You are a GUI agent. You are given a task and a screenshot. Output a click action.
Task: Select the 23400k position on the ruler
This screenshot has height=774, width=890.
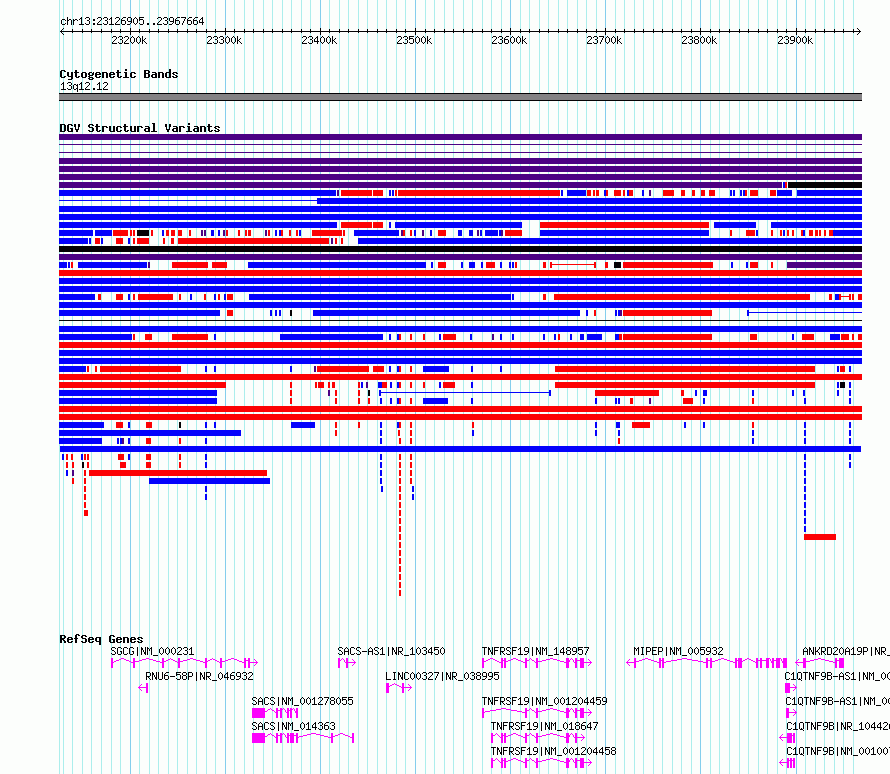pyautogui.click(x=319, y=40)
